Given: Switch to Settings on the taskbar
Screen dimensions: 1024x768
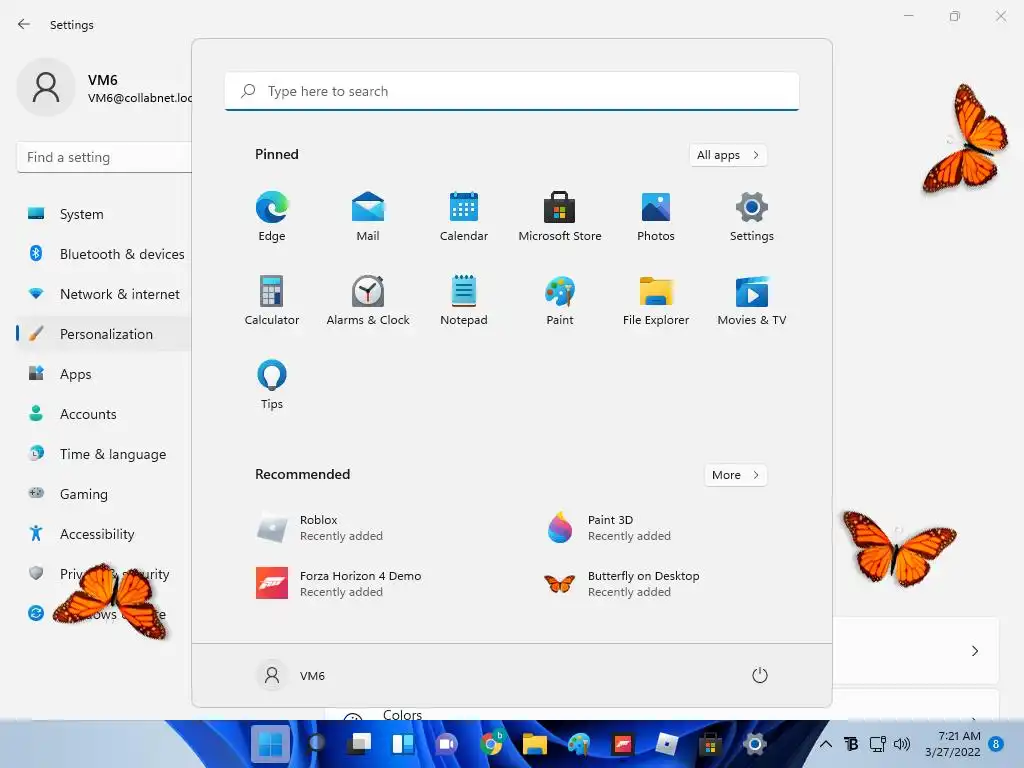Looking at the screenshot, I should [754, 744].
